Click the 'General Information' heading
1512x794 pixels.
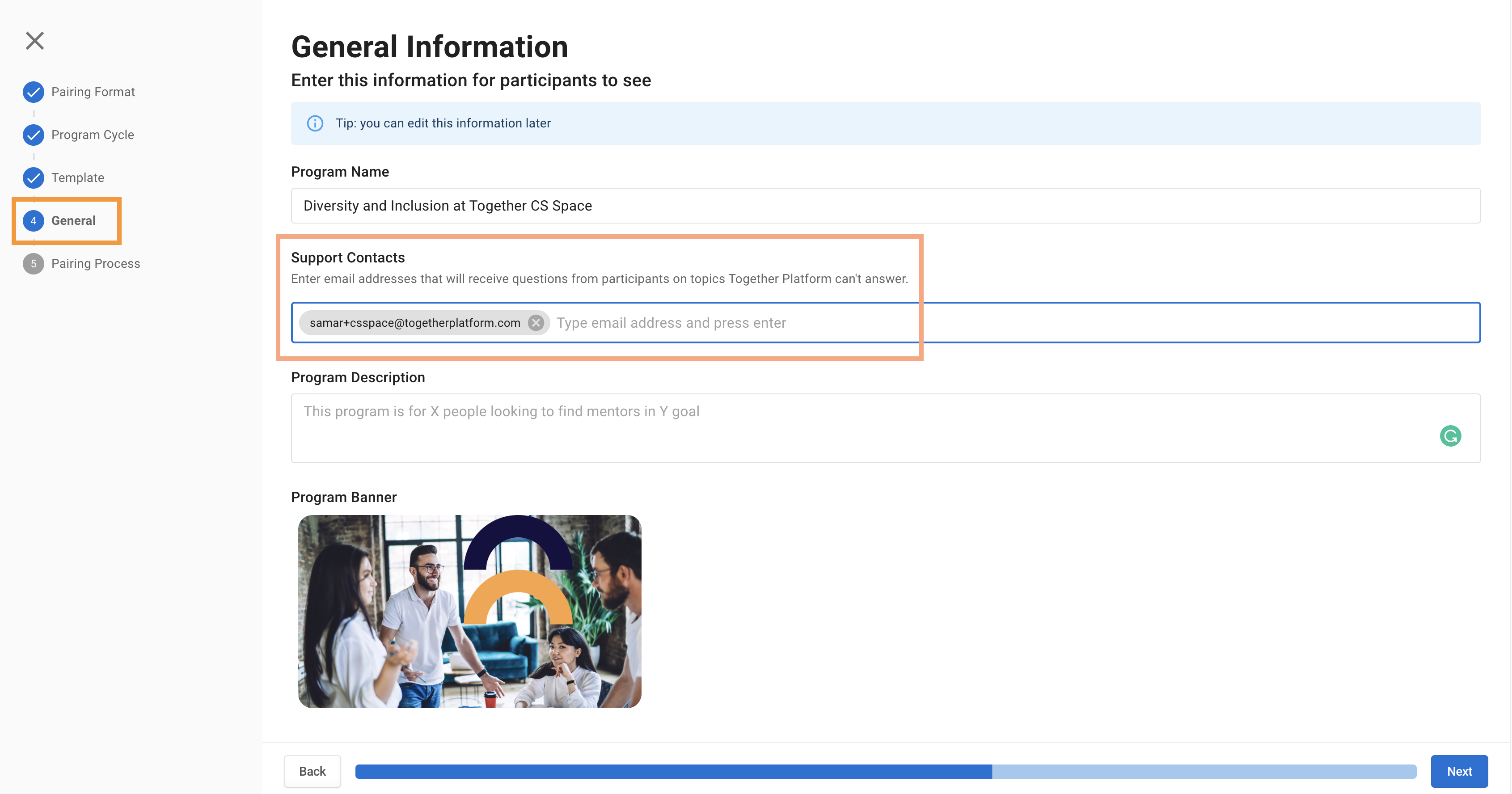430,47
